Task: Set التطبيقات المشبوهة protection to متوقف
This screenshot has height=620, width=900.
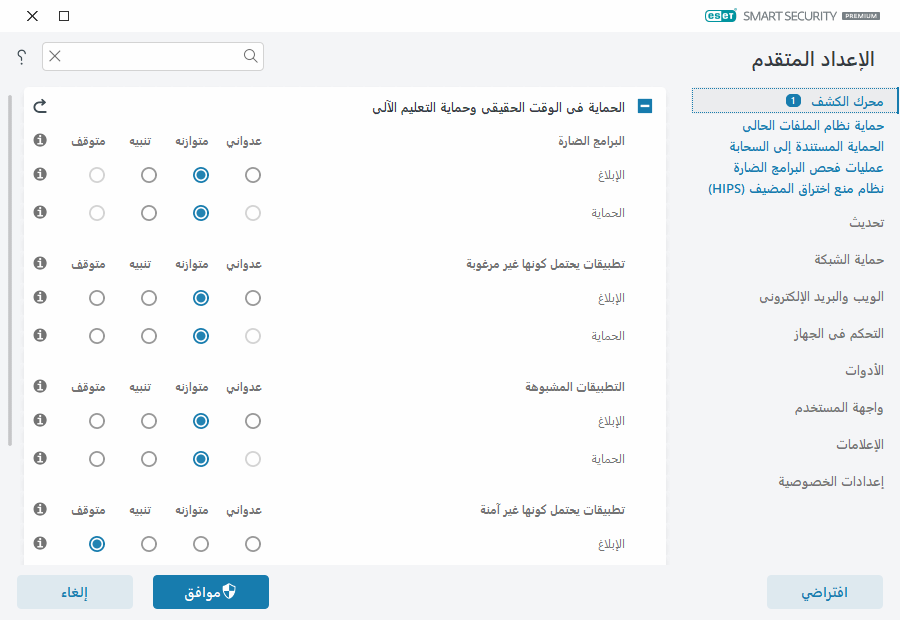Action: point(96,459)
